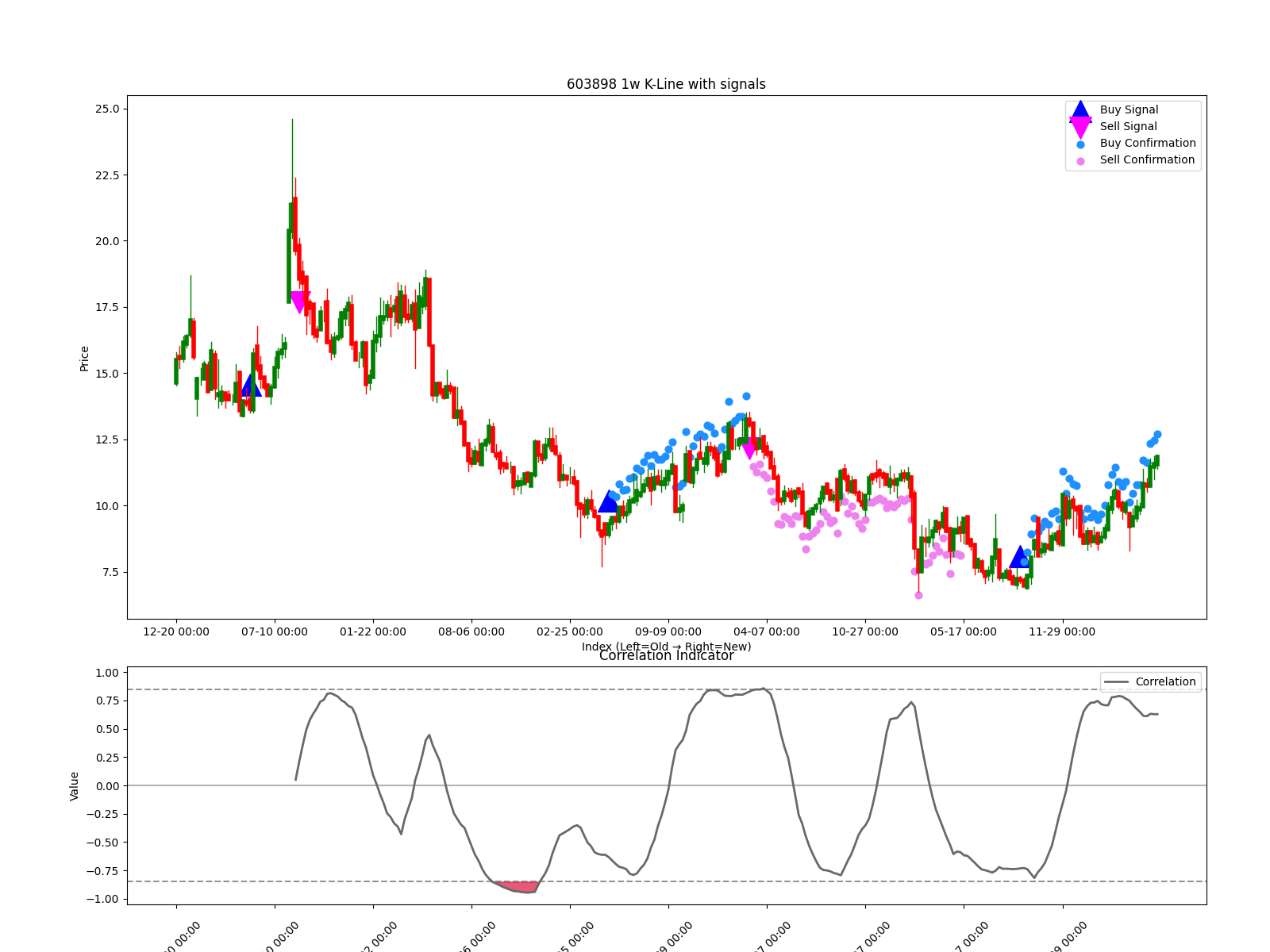Click the '09-09 00:00' date tick label
1270x952 pixels.
pos(668,631)
